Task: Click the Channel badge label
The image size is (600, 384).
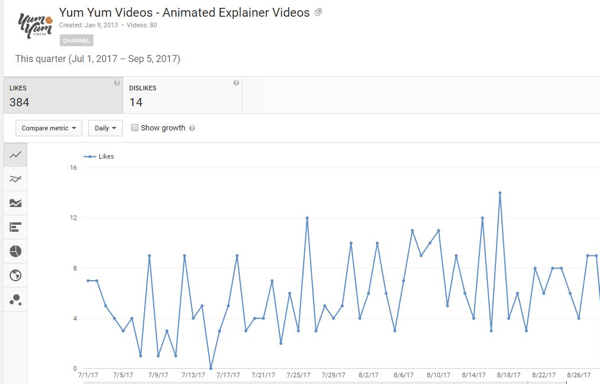Action: (x=77, y=41)
